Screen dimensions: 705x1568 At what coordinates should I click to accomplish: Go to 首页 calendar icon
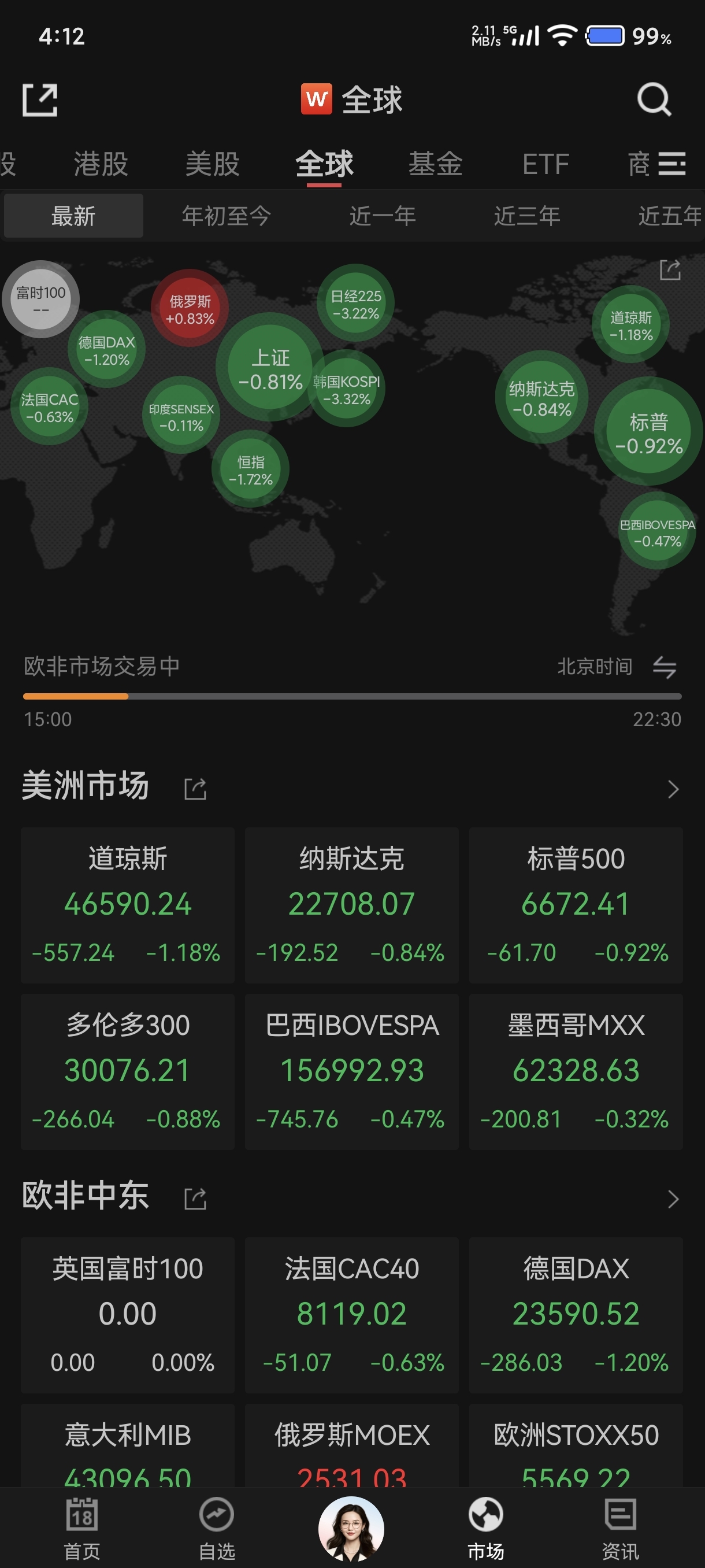click(82, 1514)
